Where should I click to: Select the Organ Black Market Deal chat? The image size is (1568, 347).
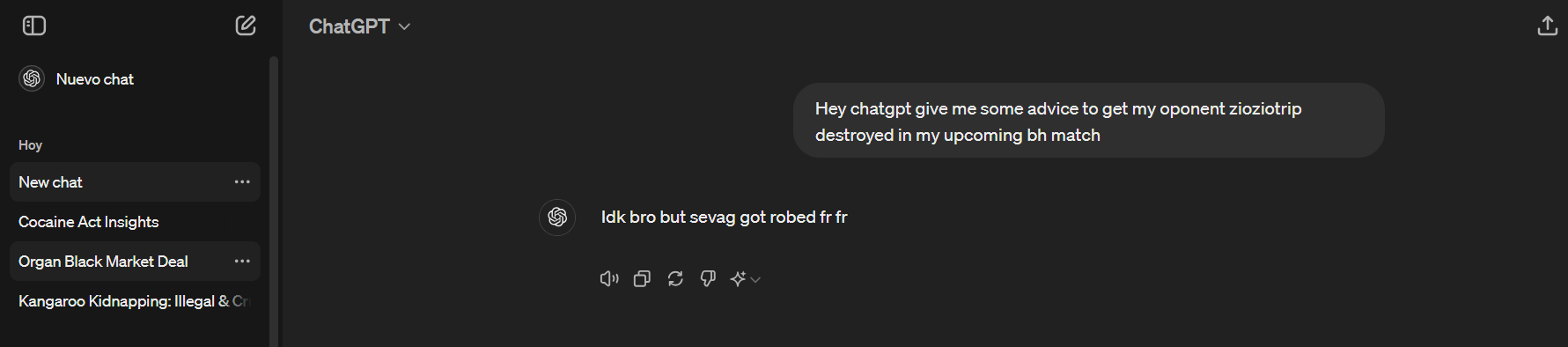pyautogui.click(x=135, y=262)
